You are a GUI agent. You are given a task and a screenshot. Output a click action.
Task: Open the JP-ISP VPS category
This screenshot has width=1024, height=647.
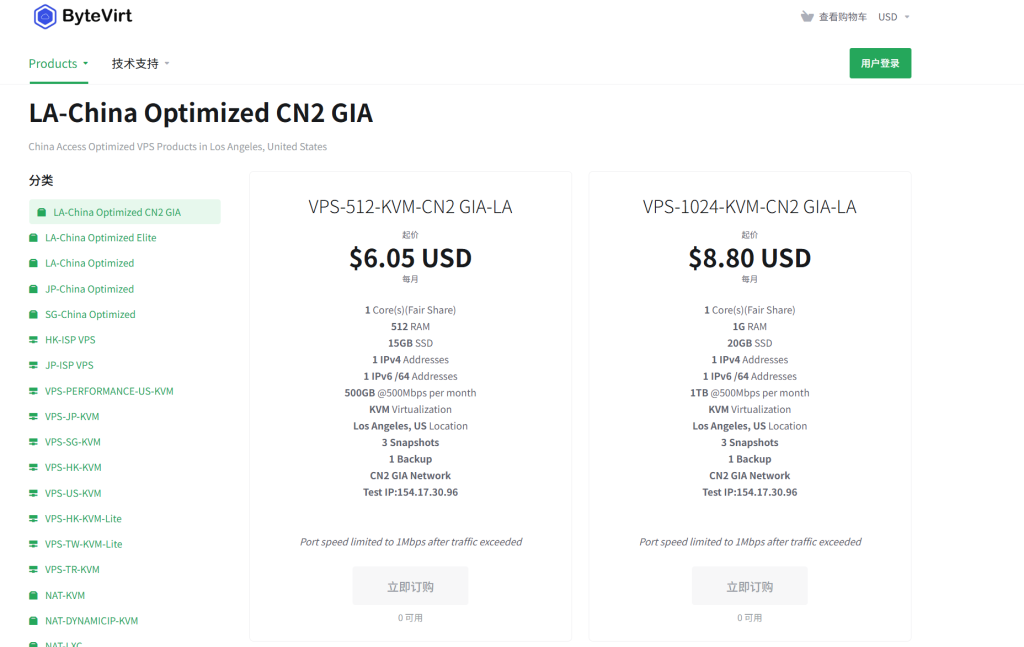click(69, 365)
